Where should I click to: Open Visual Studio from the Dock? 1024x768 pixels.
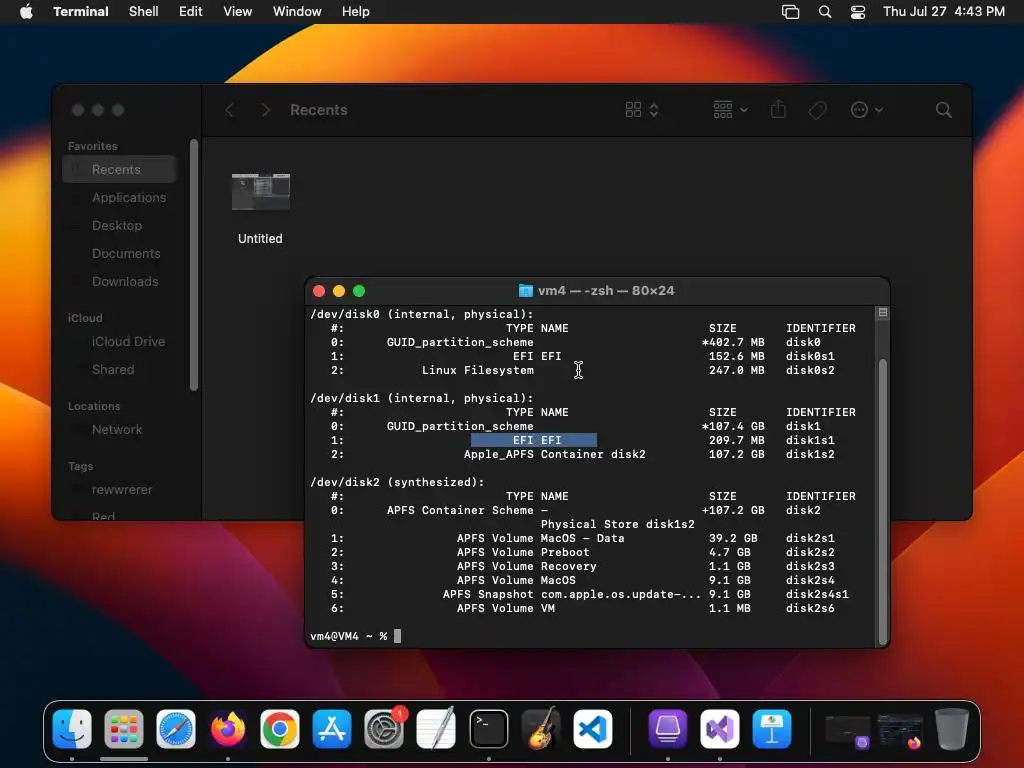(720, 729)
